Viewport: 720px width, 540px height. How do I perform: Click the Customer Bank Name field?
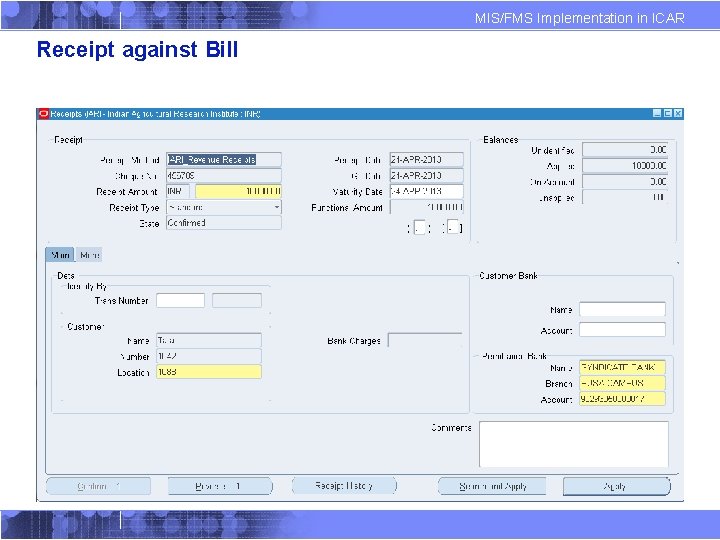622,309
